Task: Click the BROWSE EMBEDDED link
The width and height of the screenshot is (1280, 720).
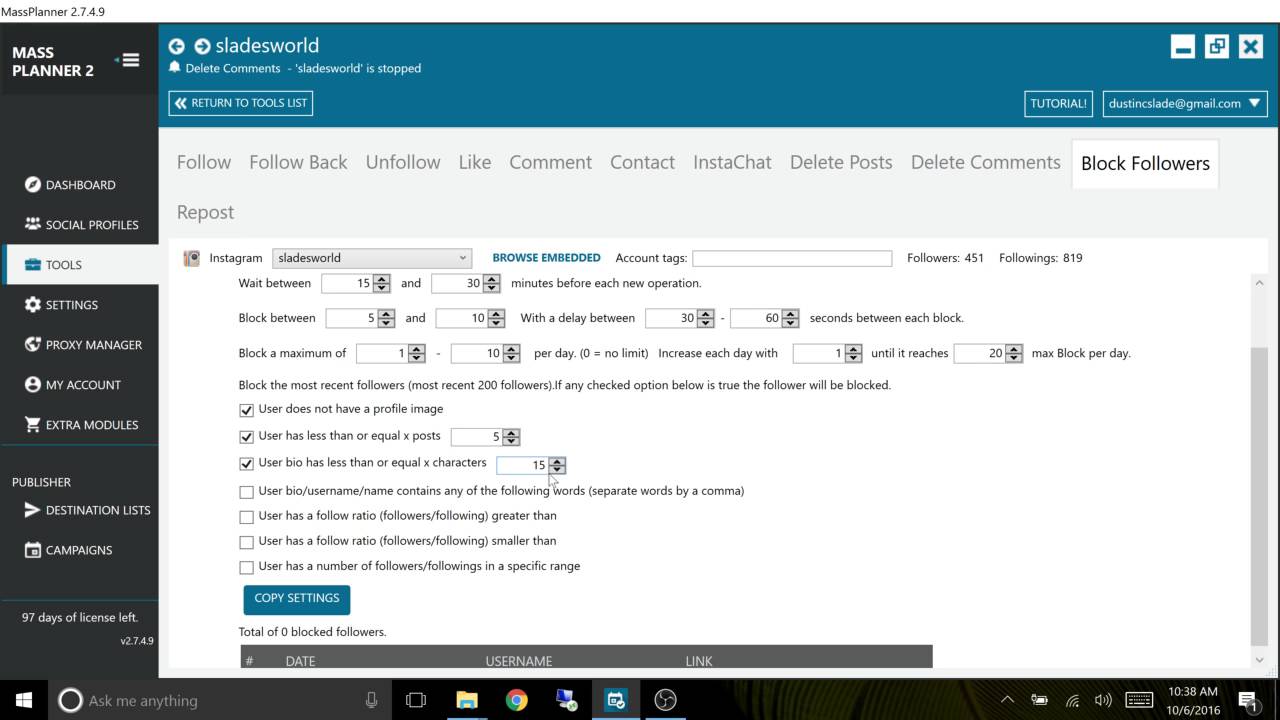Action: coord(547,258)
